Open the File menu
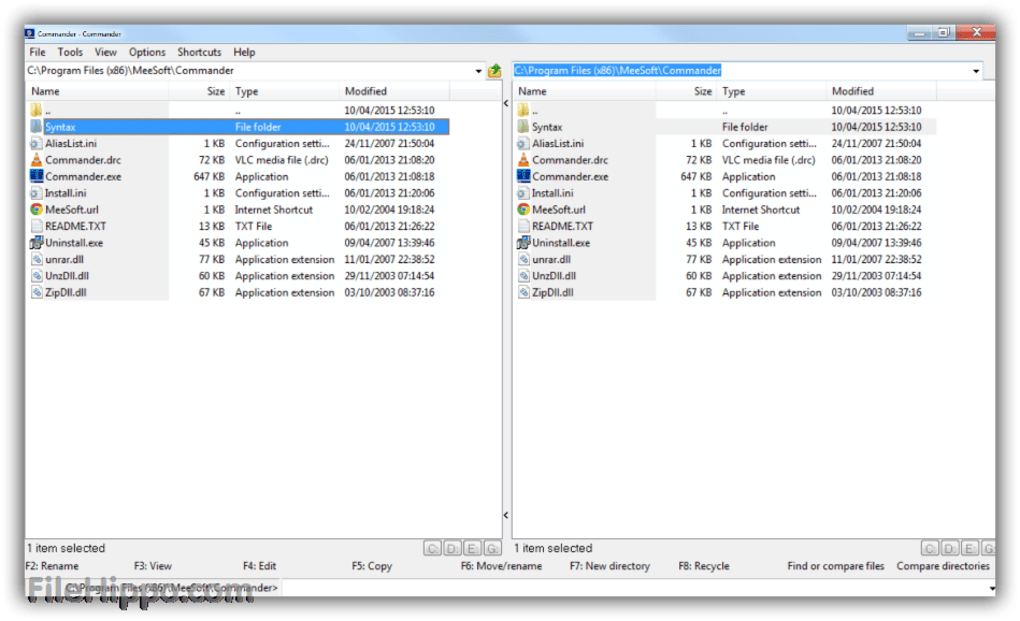This screenshot has height=621, width=1020. point(37,52)
